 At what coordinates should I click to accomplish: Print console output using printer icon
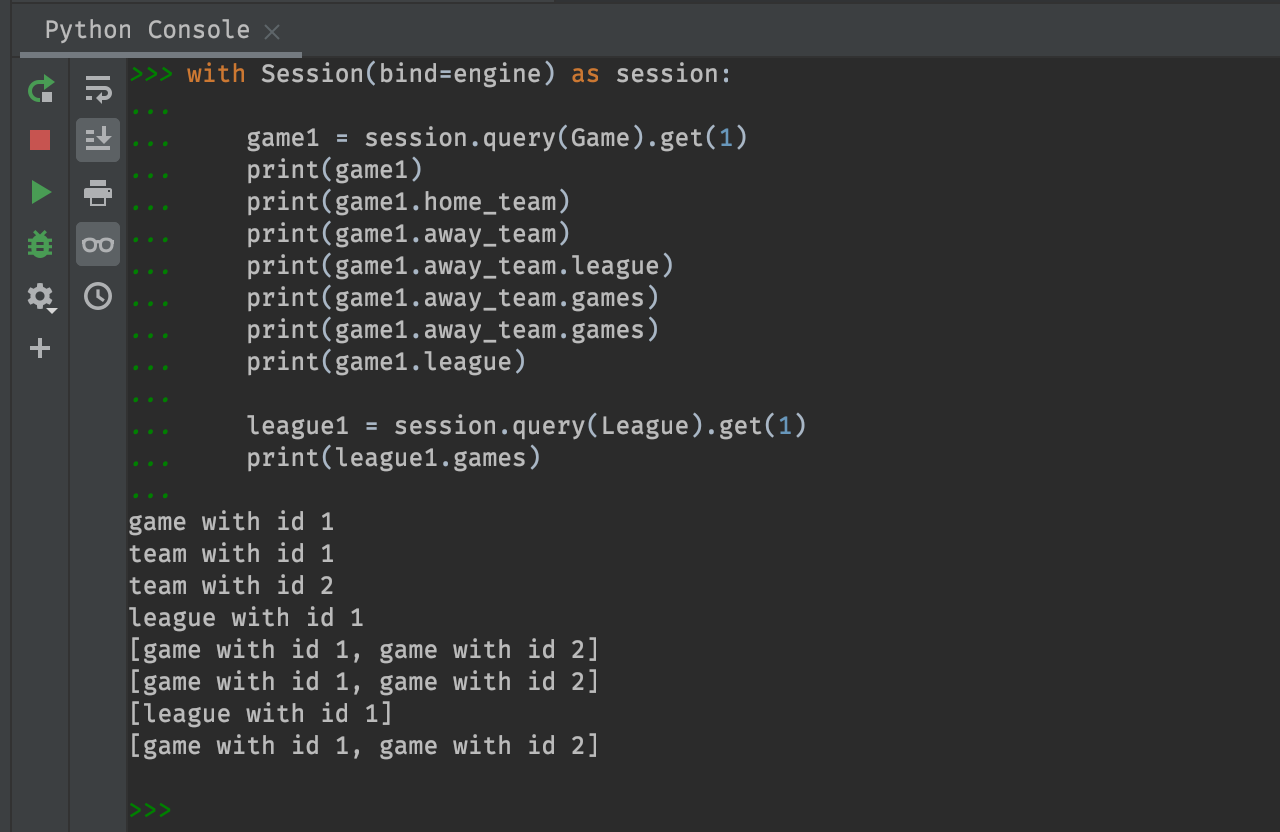pyautogui.click(x=98, y=192)
